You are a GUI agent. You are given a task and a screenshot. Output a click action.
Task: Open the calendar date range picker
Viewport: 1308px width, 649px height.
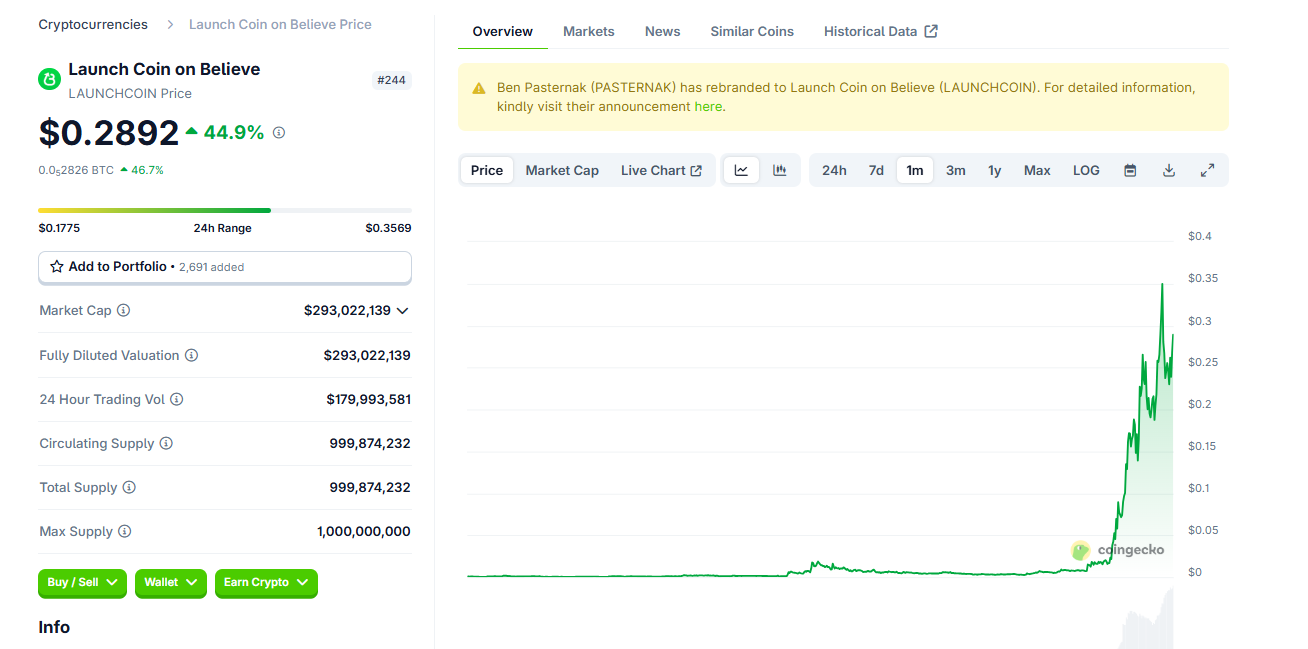tap(1130, 170)
